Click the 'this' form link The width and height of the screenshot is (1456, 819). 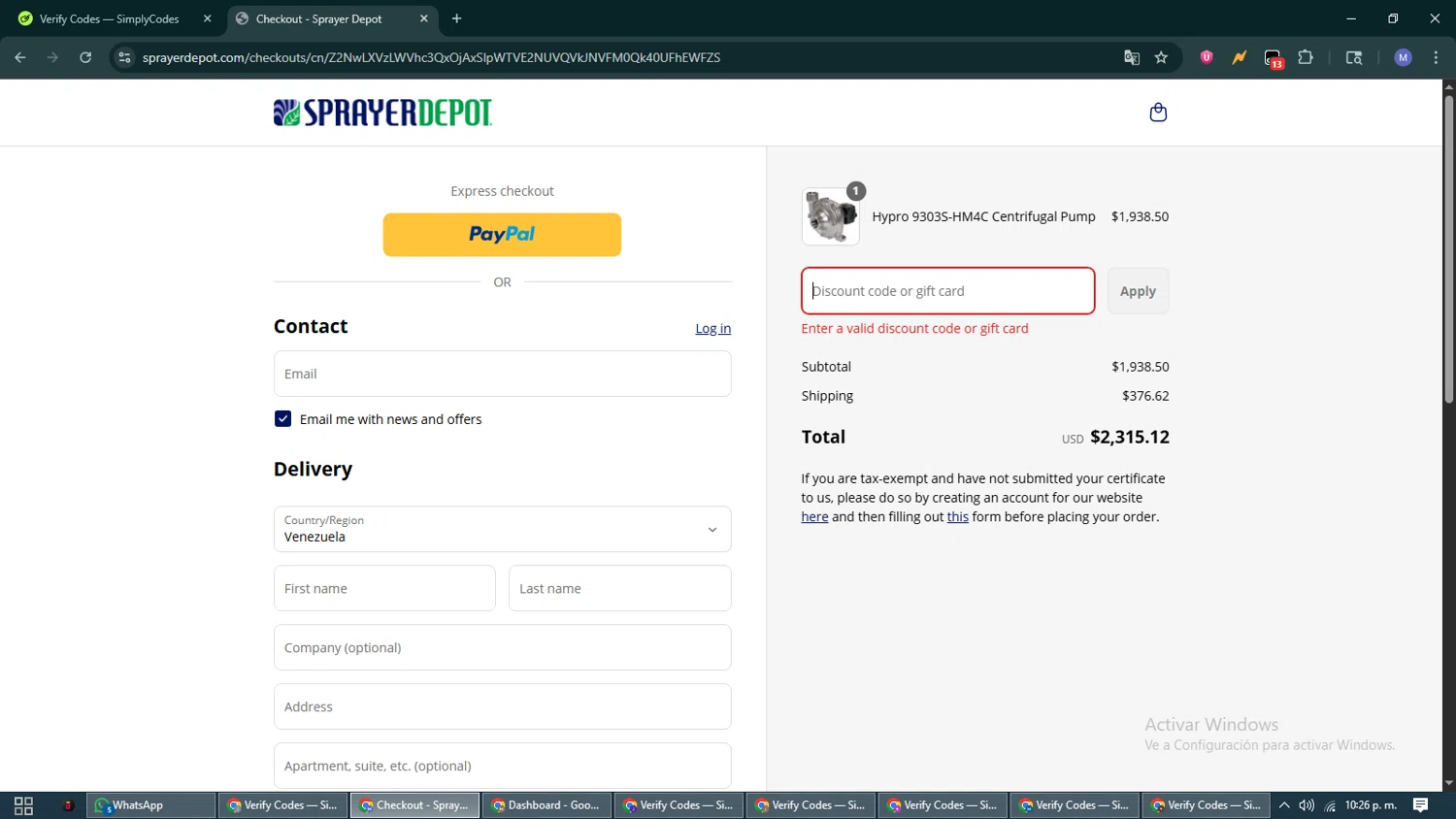click(x=958, y=517)
